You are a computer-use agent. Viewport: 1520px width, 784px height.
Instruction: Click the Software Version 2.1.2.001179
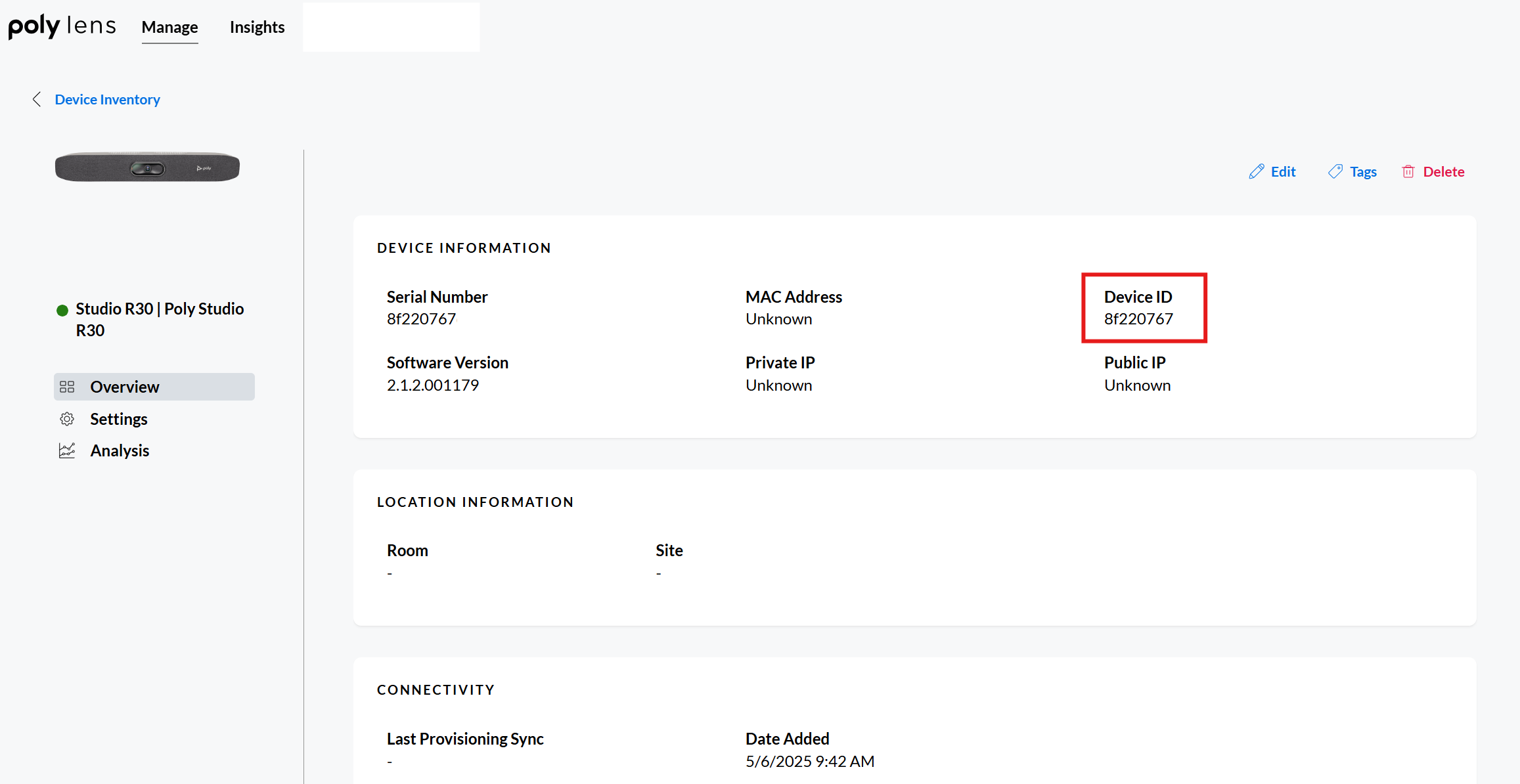433,385
